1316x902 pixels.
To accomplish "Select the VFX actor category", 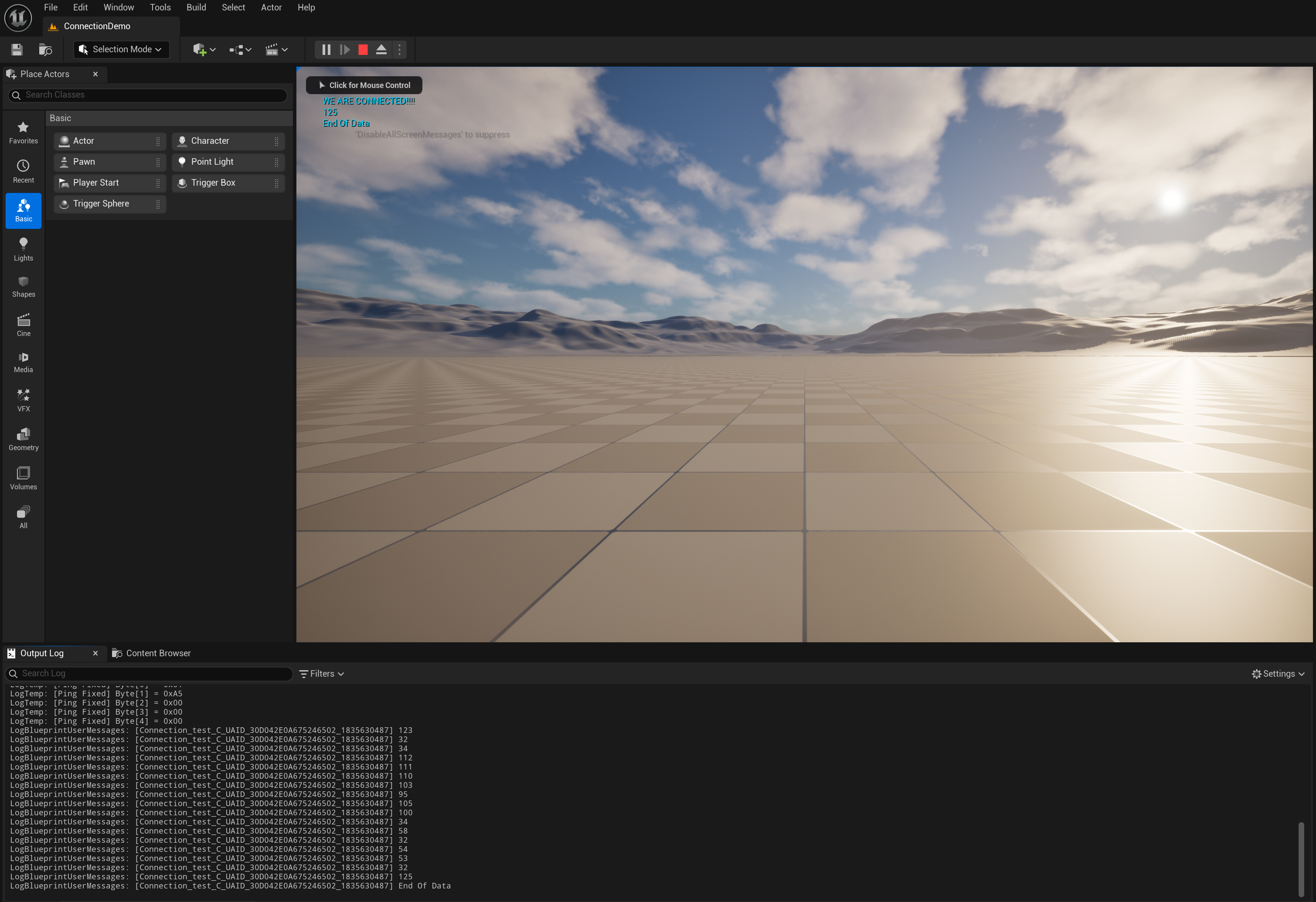I will (x=23, y=400).
